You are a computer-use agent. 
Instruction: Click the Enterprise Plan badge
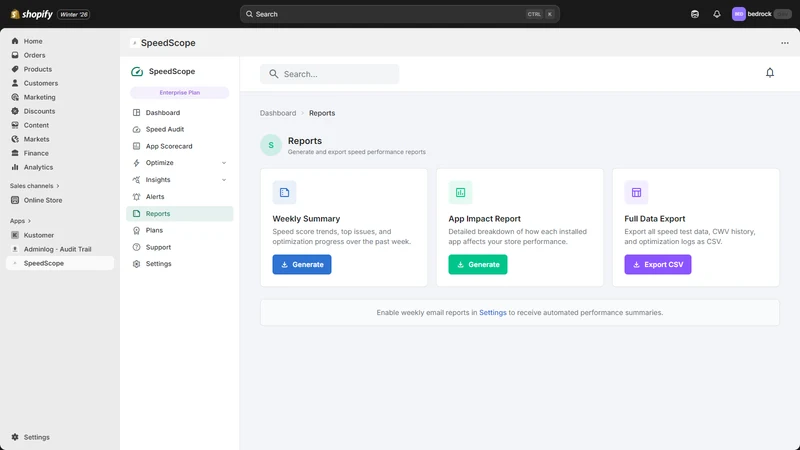pos(180,92)
